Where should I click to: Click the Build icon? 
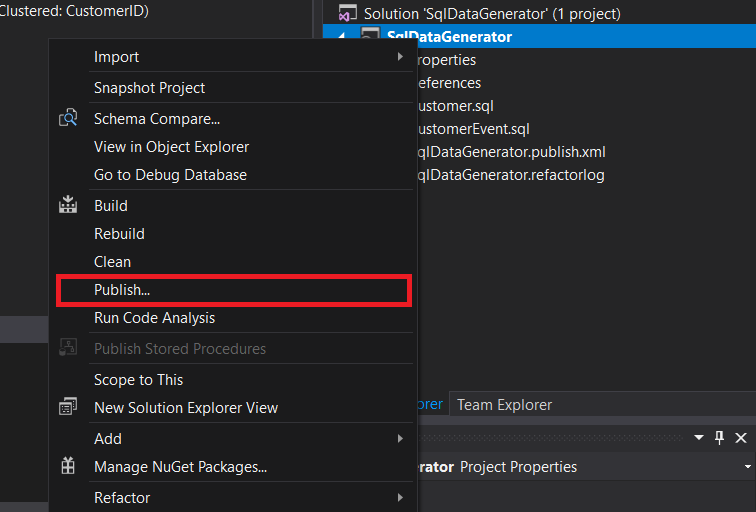(68, 204)
